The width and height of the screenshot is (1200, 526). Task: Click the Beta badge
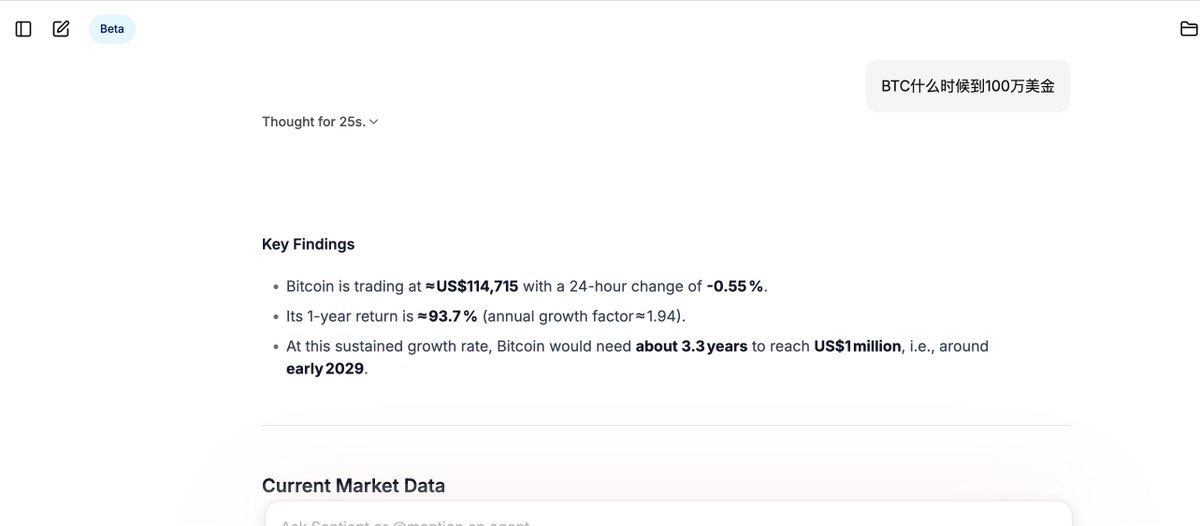112,29
